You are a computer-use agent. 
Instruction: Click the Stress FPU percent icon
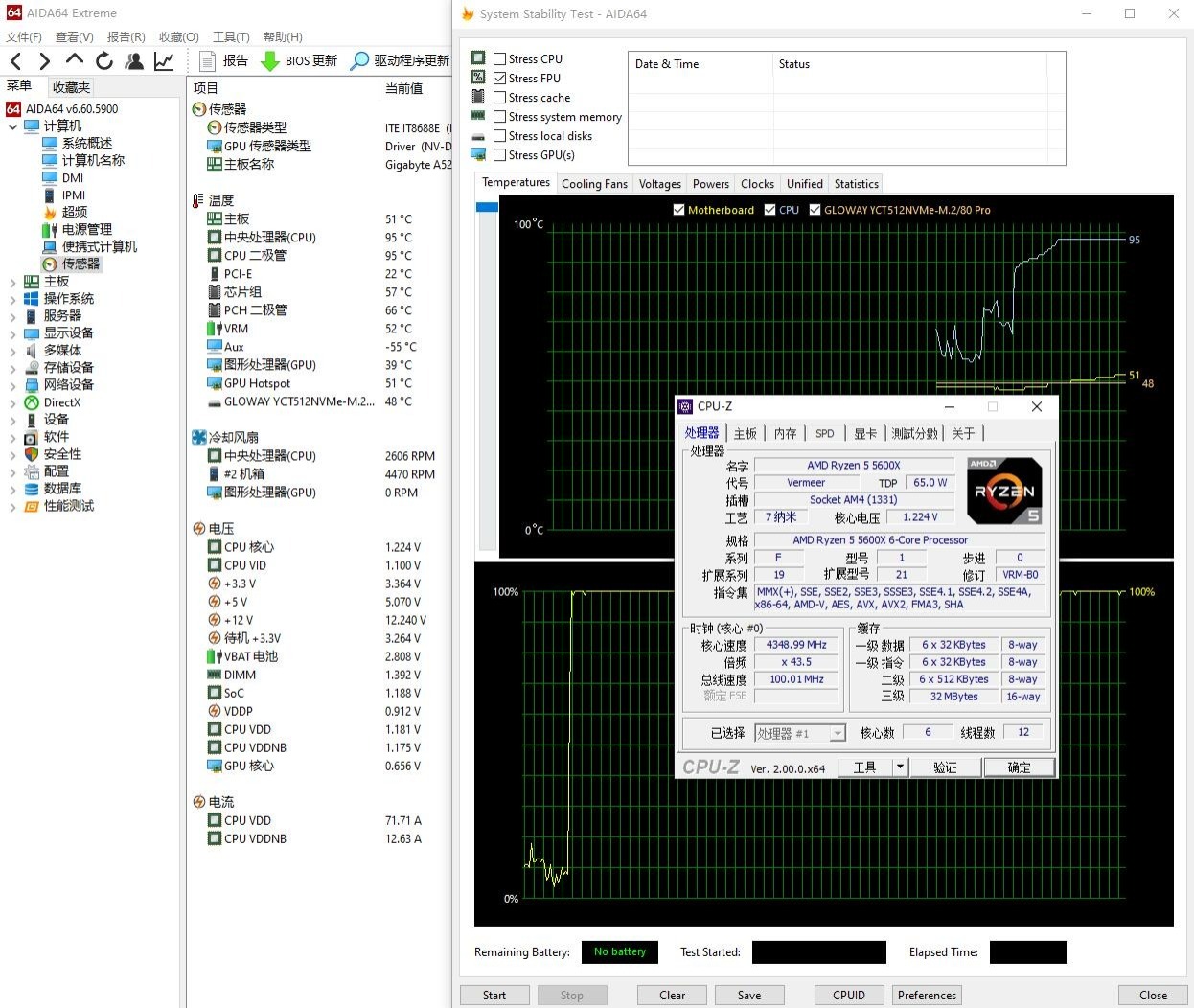tap(478, 78)
